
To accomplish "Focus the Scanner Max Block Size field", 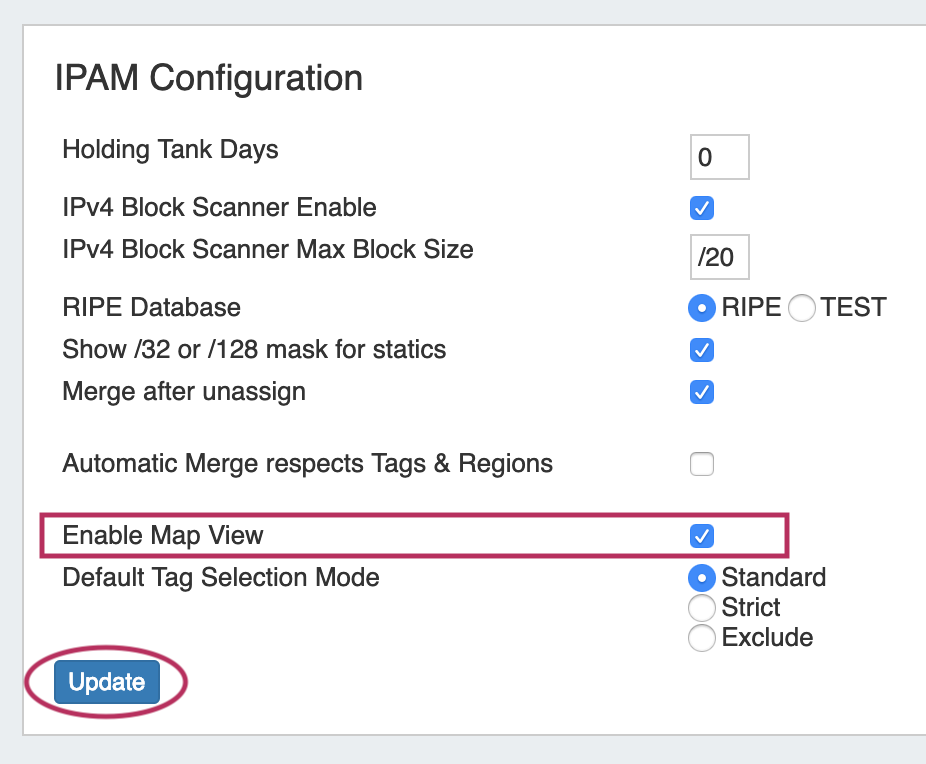I will pyautogui.click(x=719, y=257).
